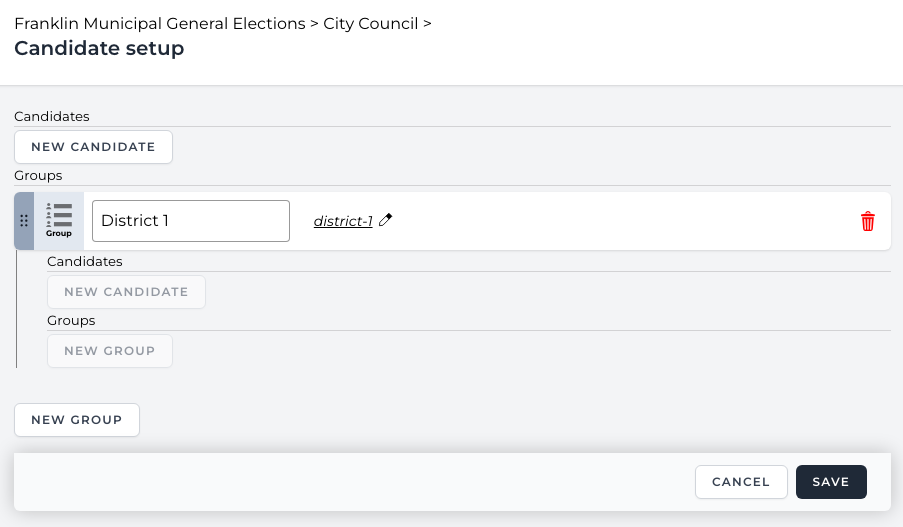The width and height of the screenshot is (903, 527).
Task: Click the Group list icon beside District 1
Action: pos(60,220)
